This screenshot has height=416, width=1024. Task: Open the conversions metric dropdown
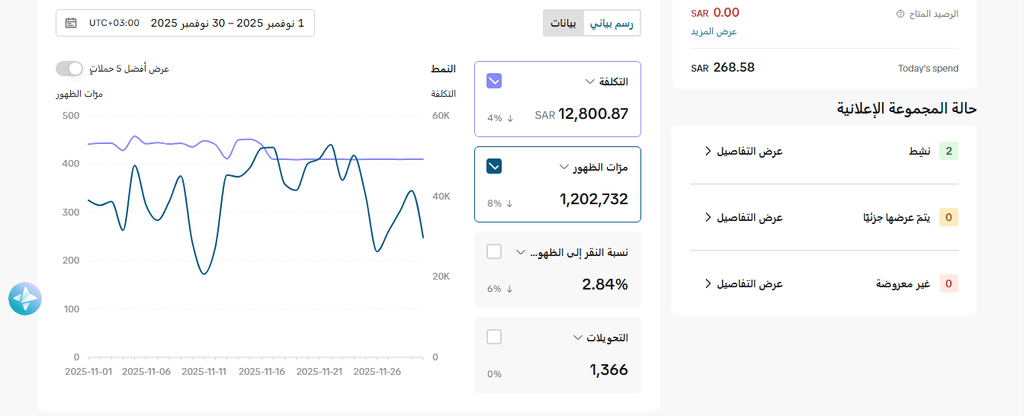pos(577,338)
